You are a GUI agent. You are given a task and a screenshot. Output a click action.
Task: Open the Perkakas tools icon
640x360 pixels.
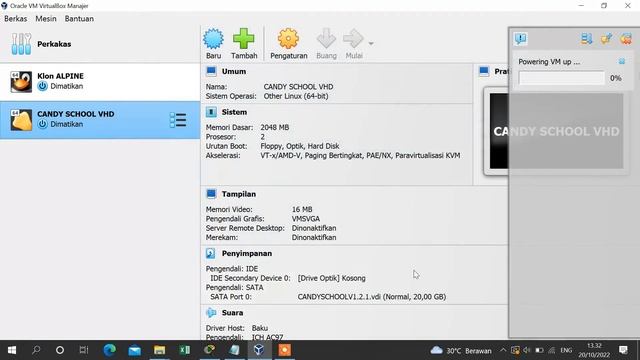pos(21,44)
